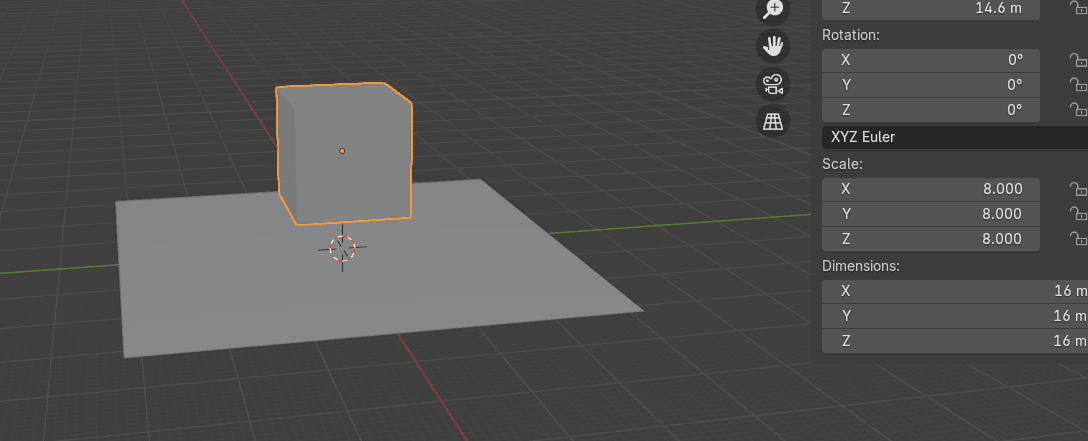Select the orange-outlined cube in the viewport
The width and height of the screenshot is (1088, 441).
pyautogui.click(x=343, y=151)
